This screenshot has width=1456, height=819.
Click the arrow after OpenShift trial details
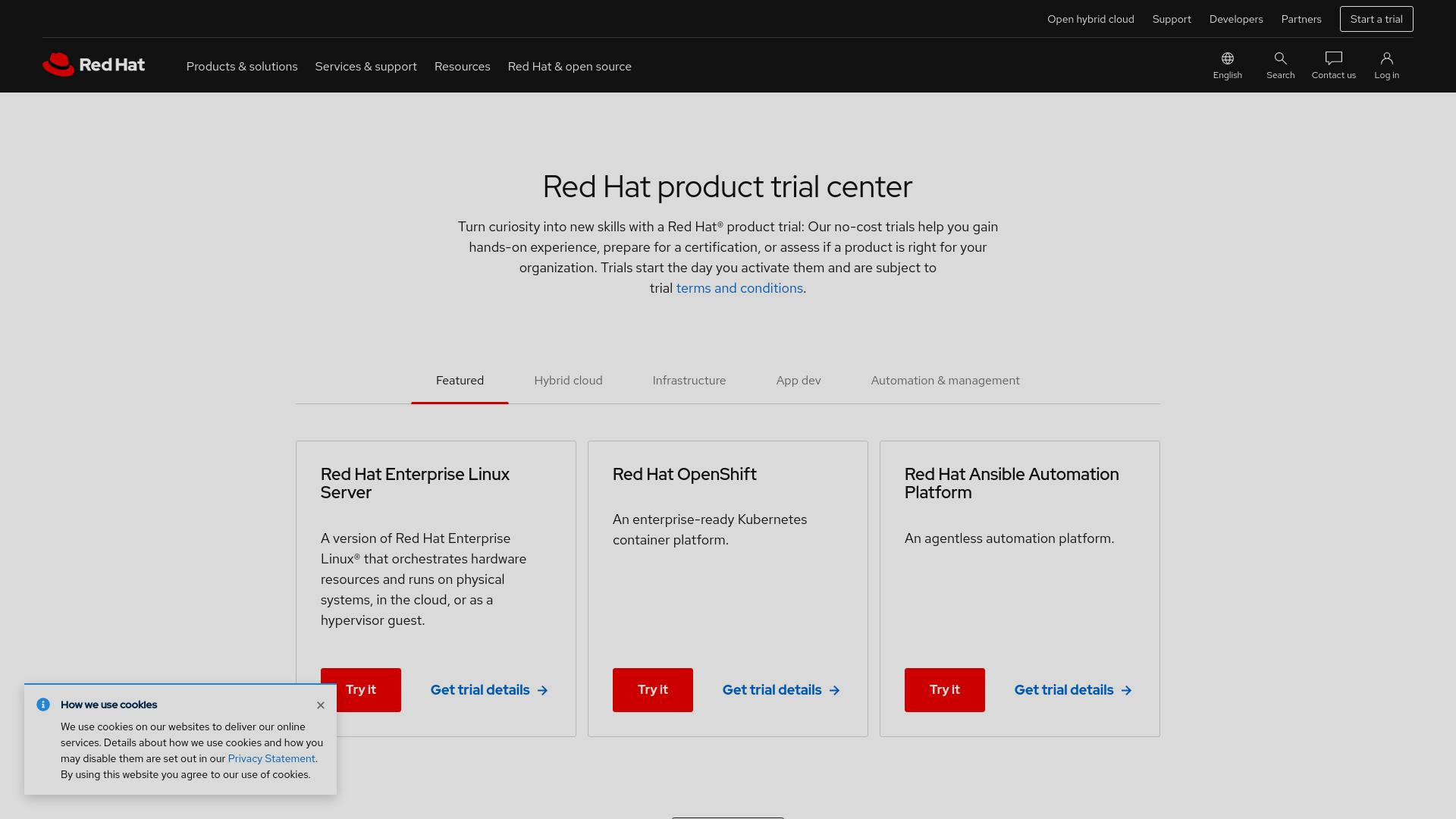(x=835, y=690)
